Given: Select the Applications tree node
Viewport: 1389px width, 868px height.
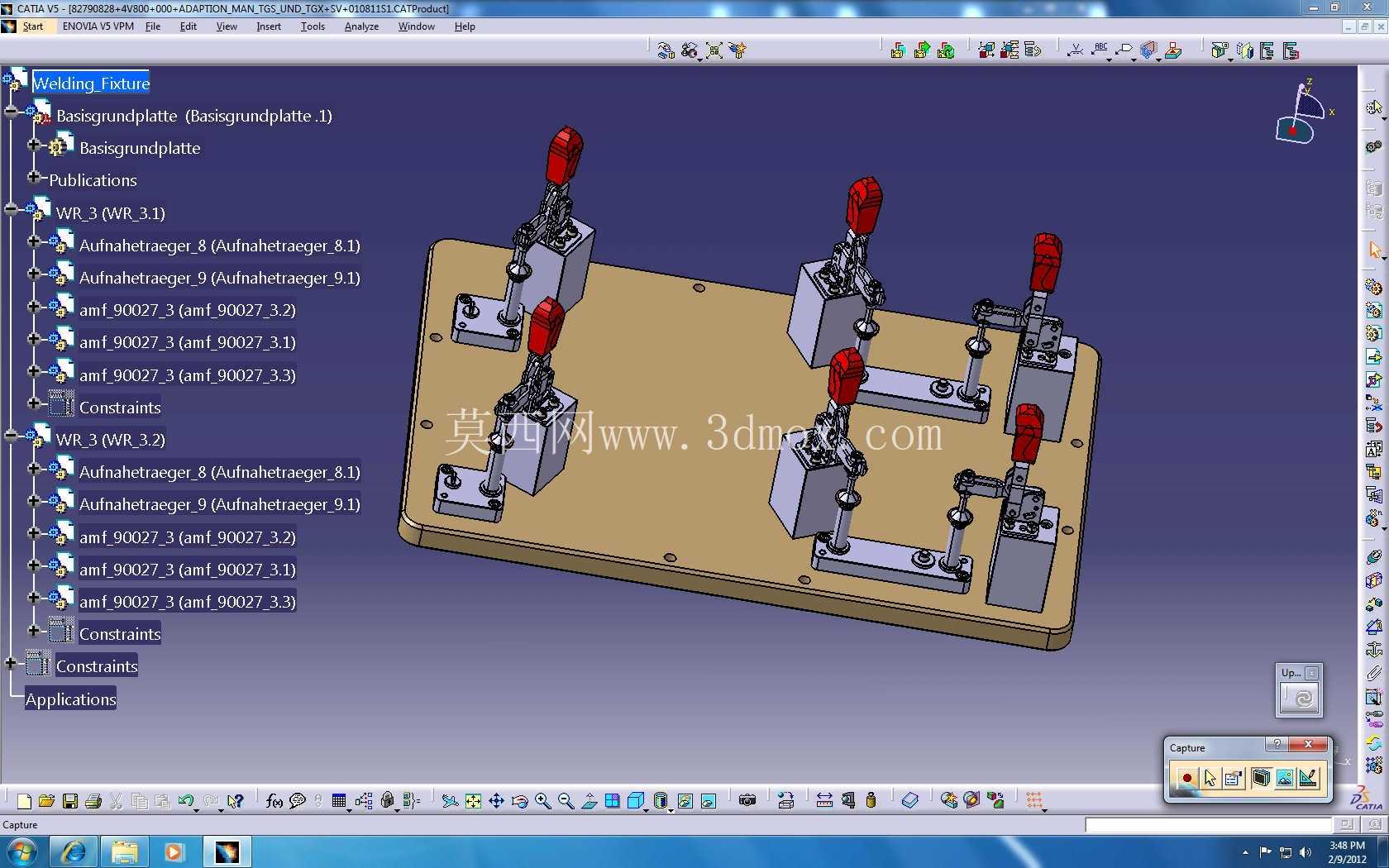Looking at the screenshot, I should point(71,699).
